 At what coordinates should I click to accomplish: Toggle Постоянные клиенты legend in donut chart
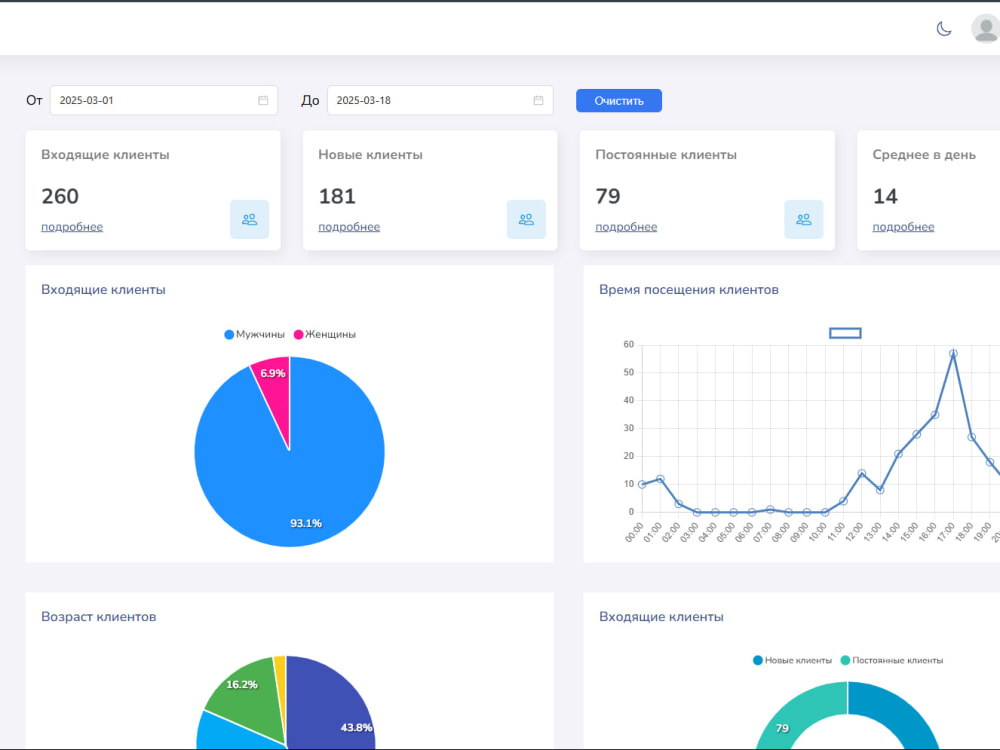(892, 660)
